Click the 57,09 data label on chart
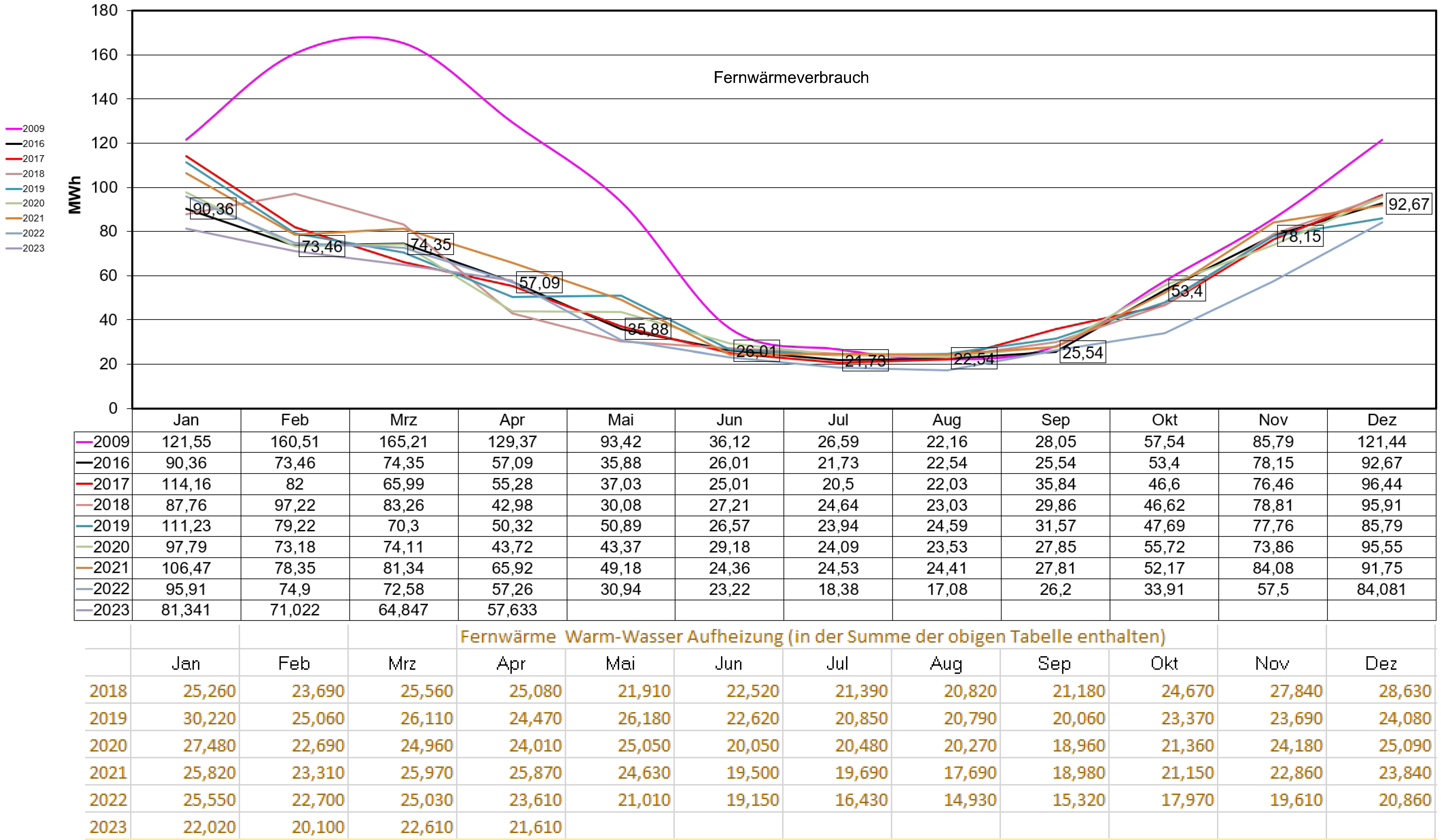 tap(539, 282)
